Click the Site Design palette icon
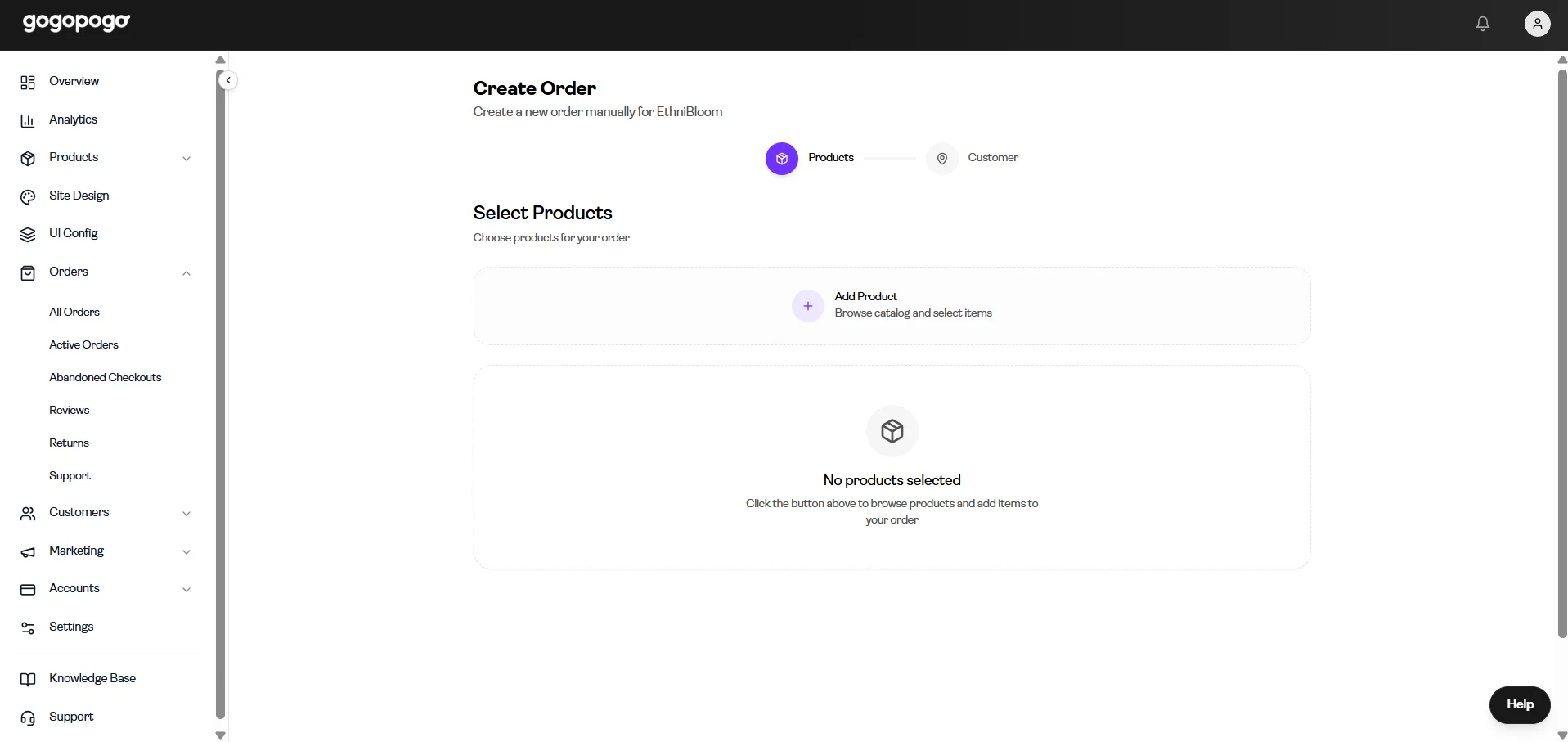This screenshot has height=742, width=1568. [28, 196]
